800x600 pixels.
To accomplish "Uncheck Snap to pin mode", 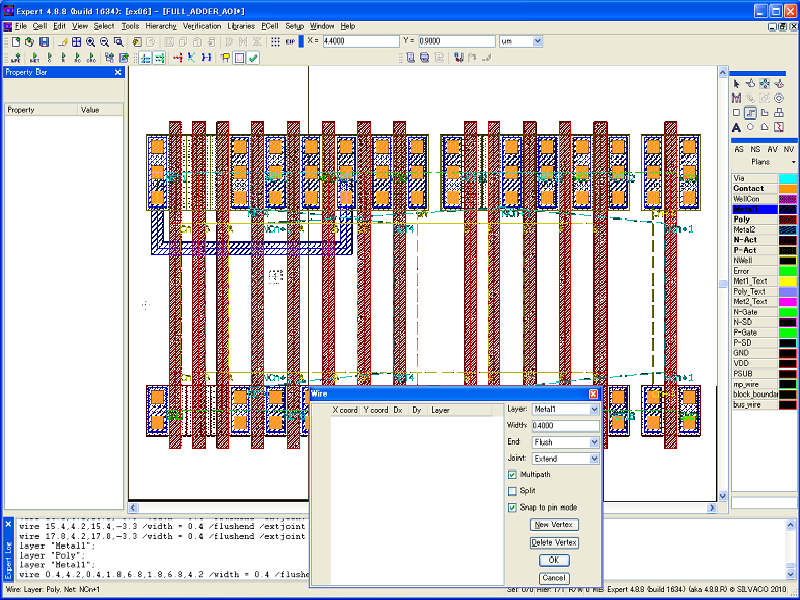I will pyautogui.click(x=513, y=508).
